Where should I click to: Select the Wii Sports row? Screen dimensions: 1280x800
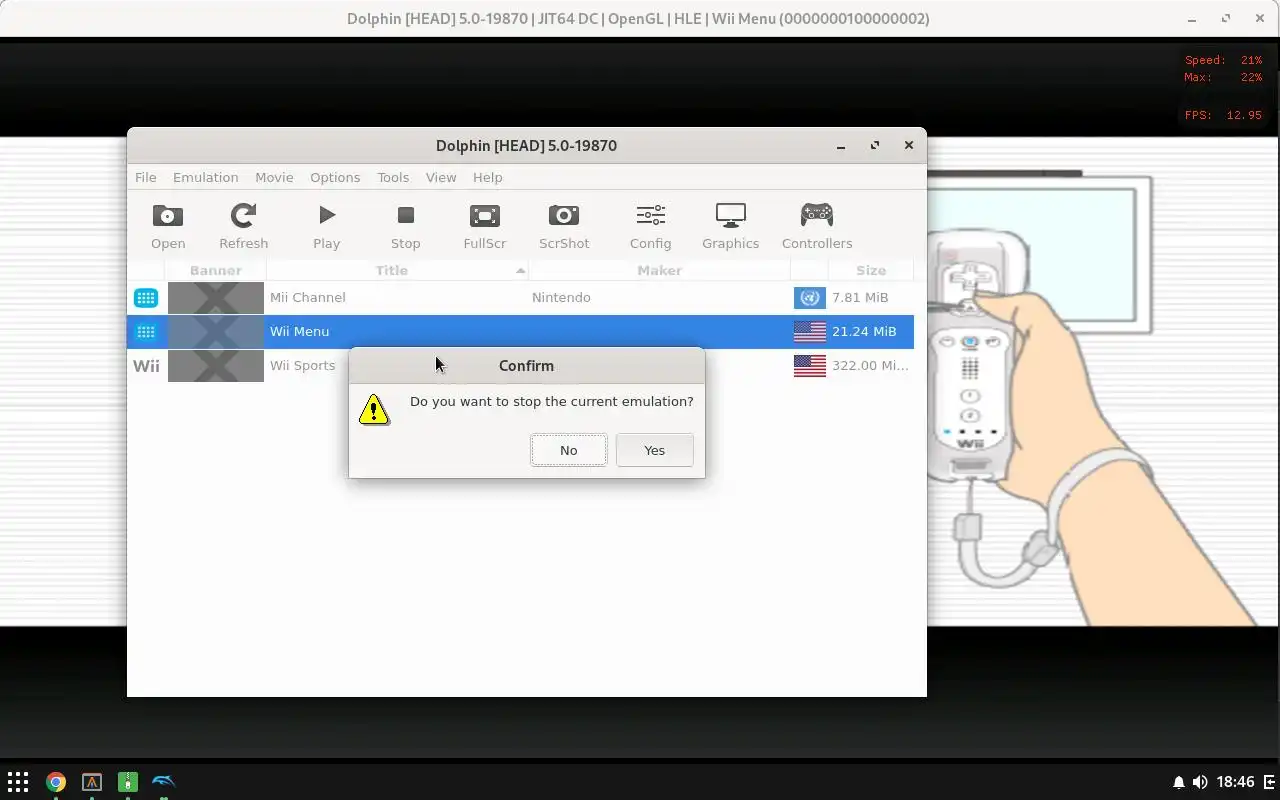pyautogui.click(x=520, y=365)
